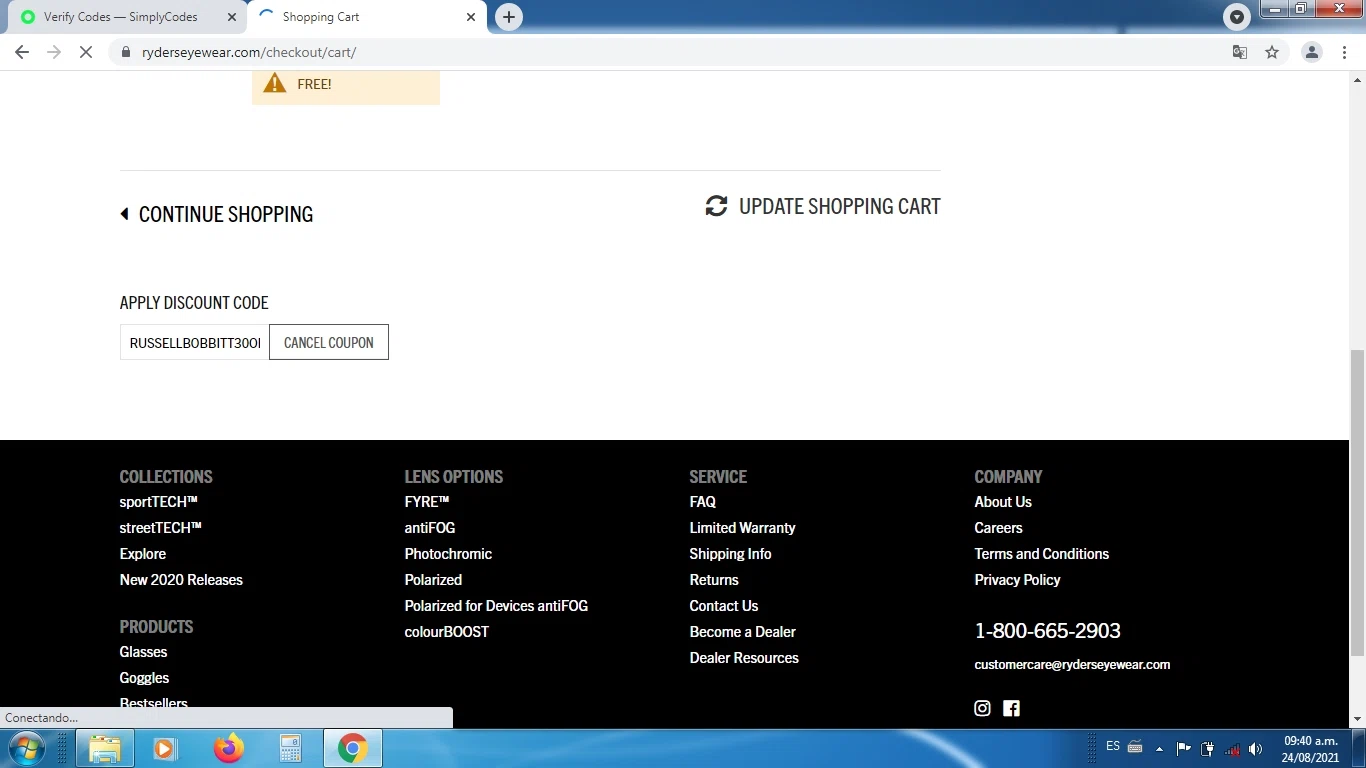Image resolution: width=1366 pixels, height=768 pixels.
Task: Click the ES language indicator
Action: click(1113, 746)
